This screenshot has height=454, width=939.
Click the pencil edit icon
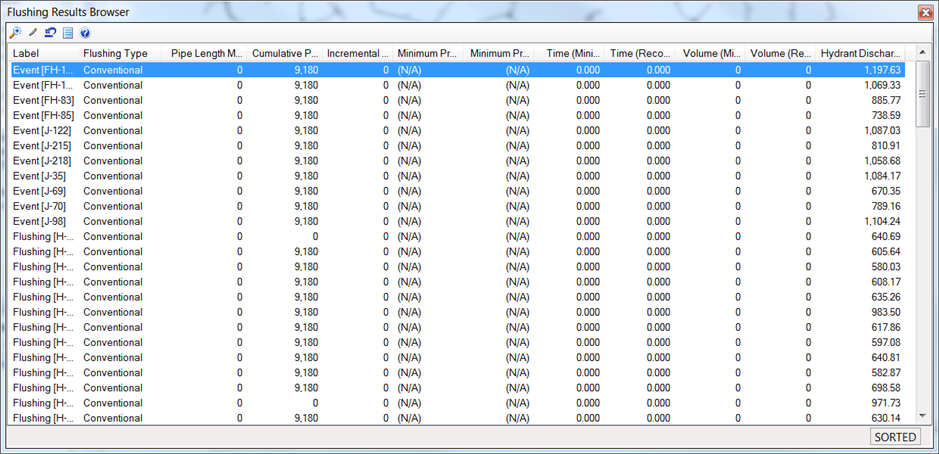(x=33, y=32)
